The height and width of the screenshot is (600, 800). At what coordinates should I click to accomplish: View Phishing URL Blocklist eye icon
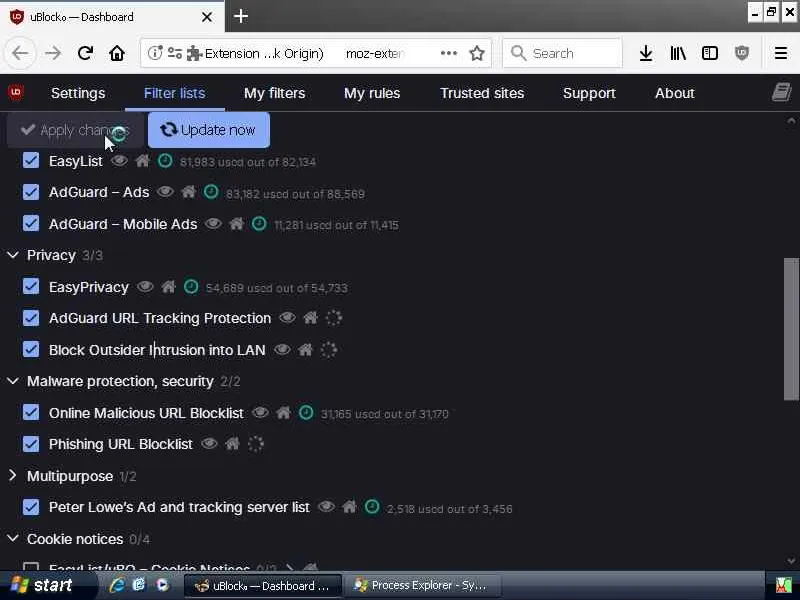(x=209, y=443)
